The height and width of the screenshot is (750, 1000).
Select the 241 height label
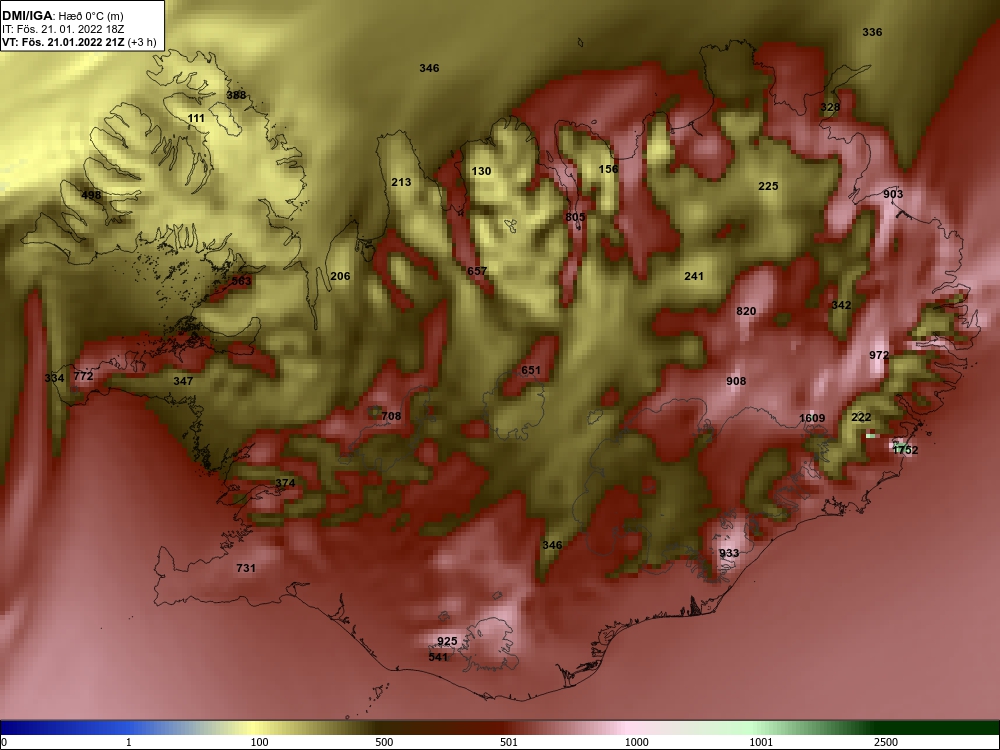coord(694,276)
